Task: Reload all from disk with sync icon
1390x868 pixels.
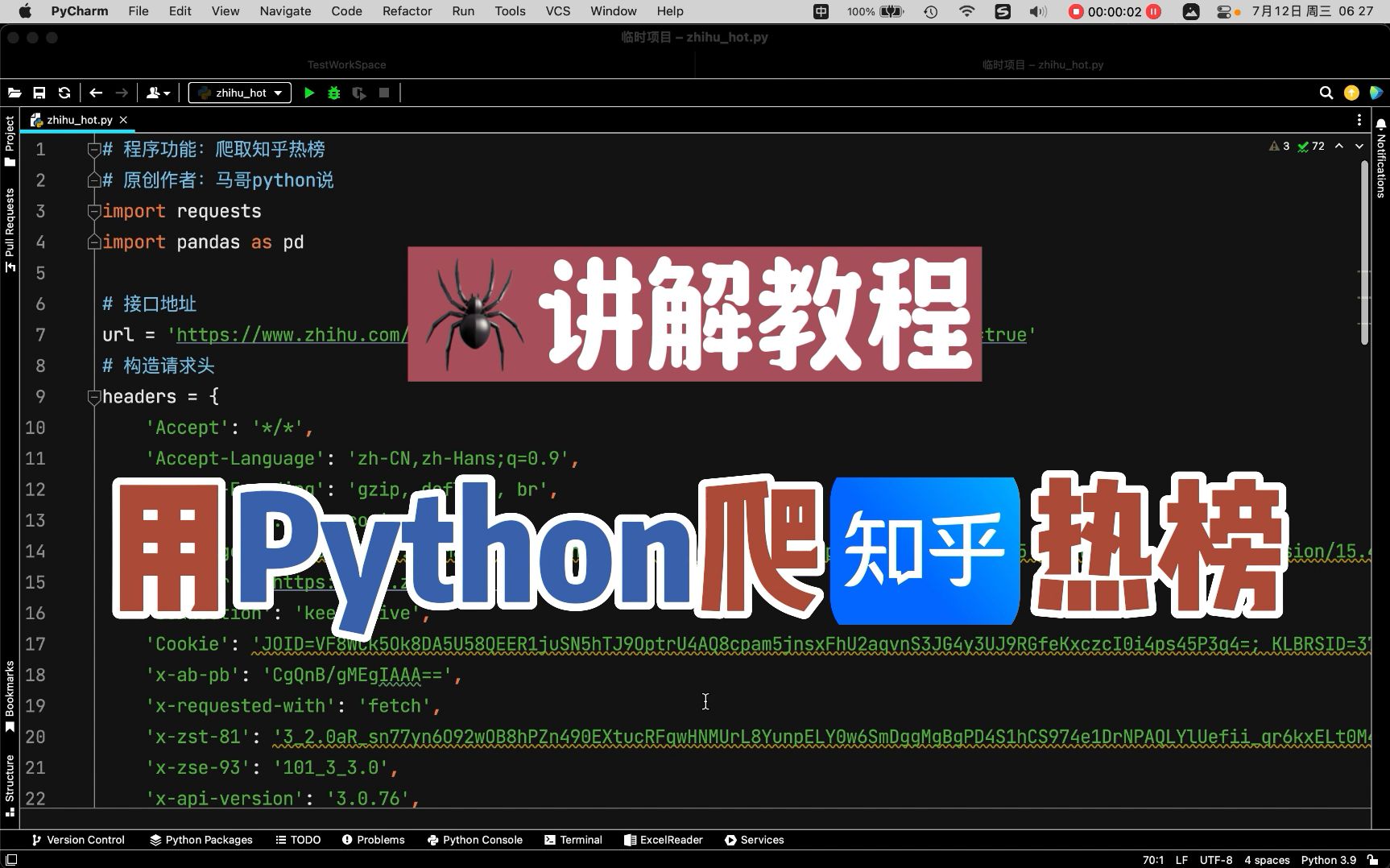Action: click(x=64, y=93)
